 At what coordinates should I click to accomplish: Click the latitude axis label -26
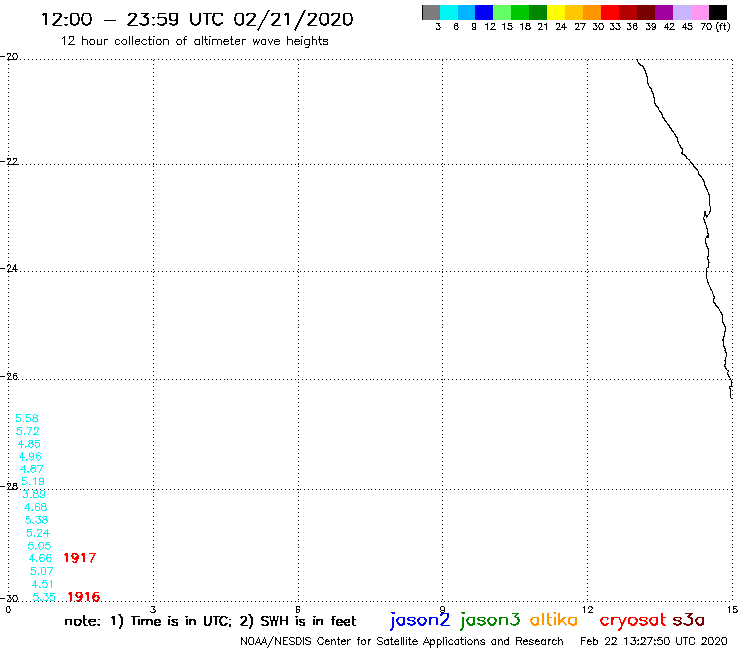tap(9, 376)
